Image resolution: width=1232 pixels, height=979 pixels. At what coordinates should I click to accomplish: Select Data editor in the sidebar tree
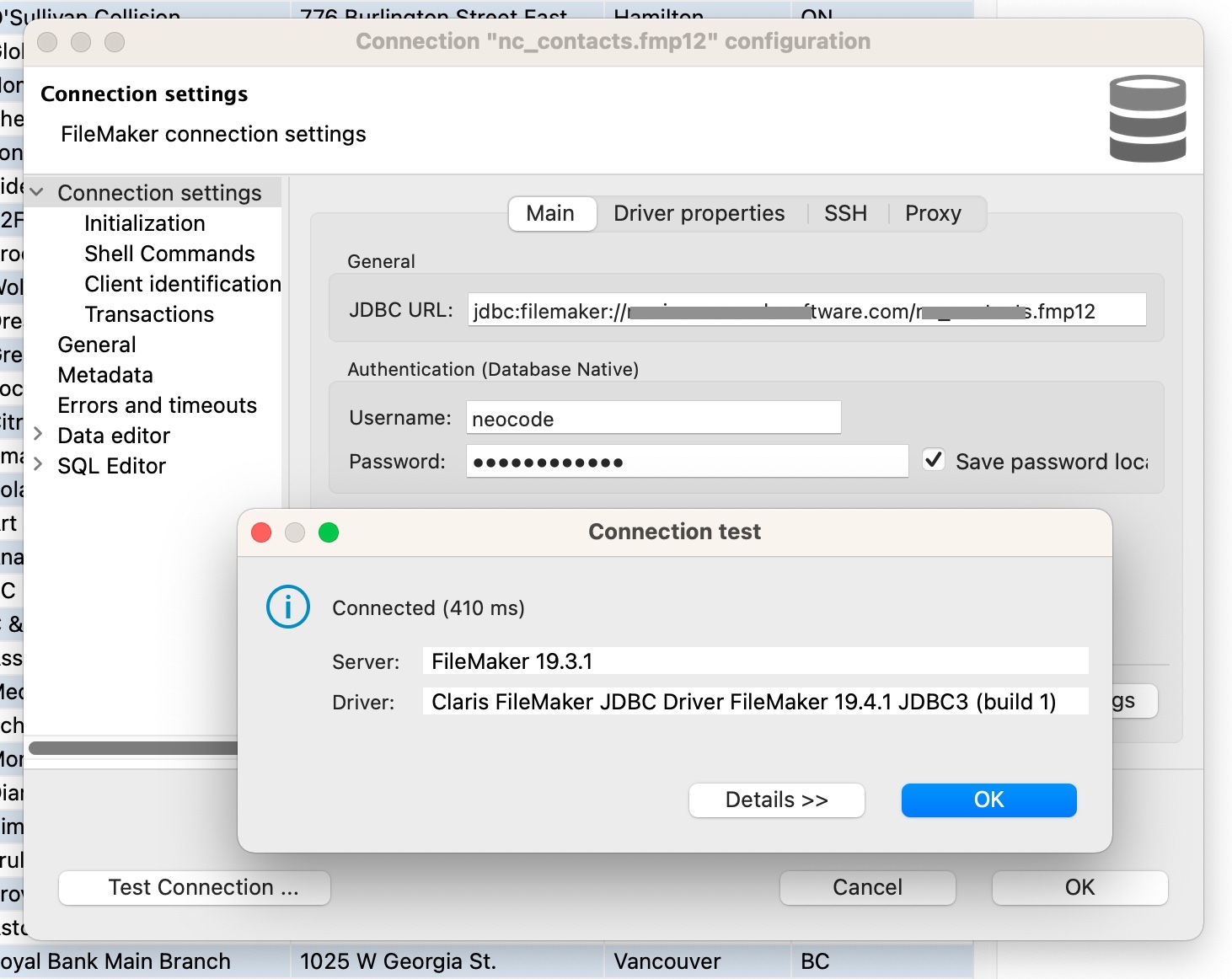114,436
